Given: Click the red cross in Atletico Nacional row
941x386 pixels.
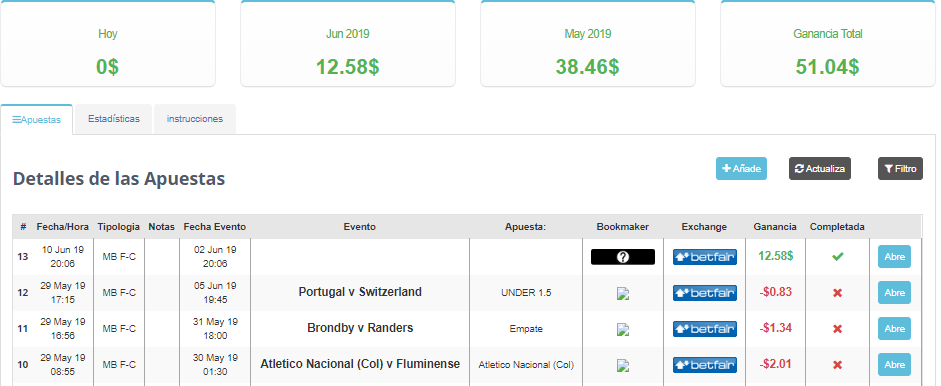Looking at the screenshot, I should click(x=837, y=365).
